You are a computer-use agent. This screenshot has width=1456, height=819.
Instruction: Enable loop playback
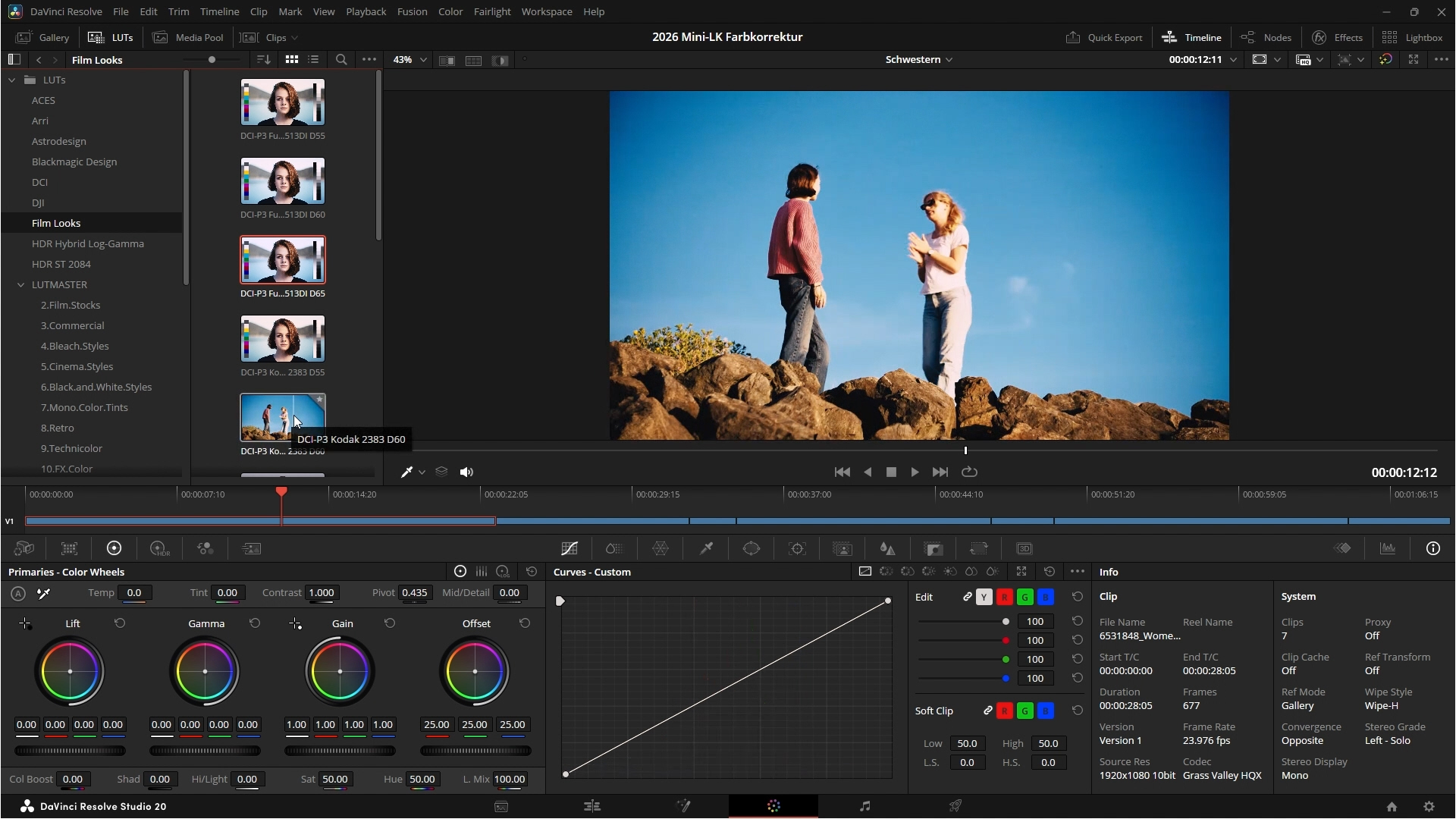pos(969,472)
